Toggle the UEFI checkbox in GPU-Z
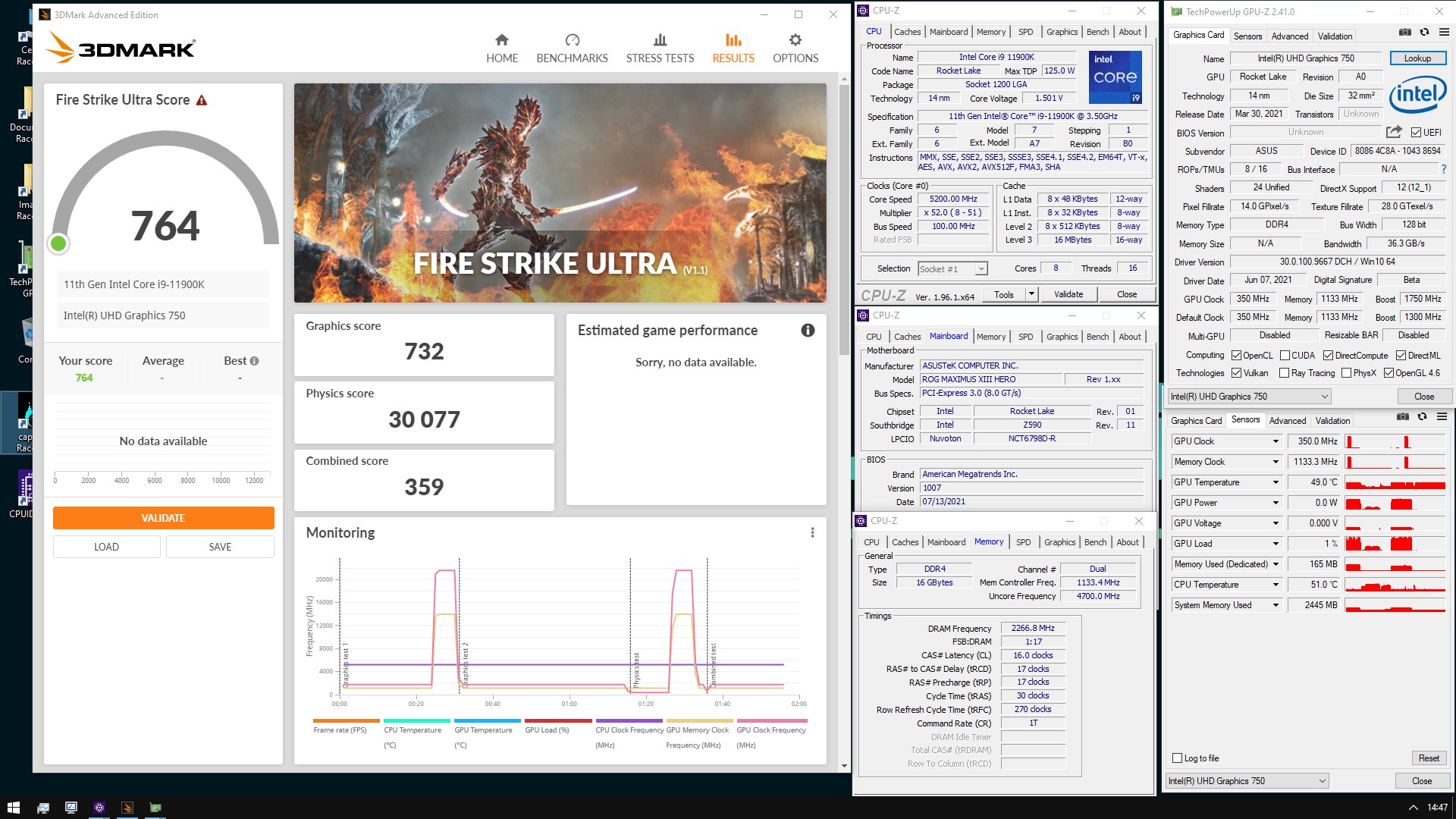The height and width of the screenshot is (819, 1456). pyautogui.click(x=1417, y=132)
